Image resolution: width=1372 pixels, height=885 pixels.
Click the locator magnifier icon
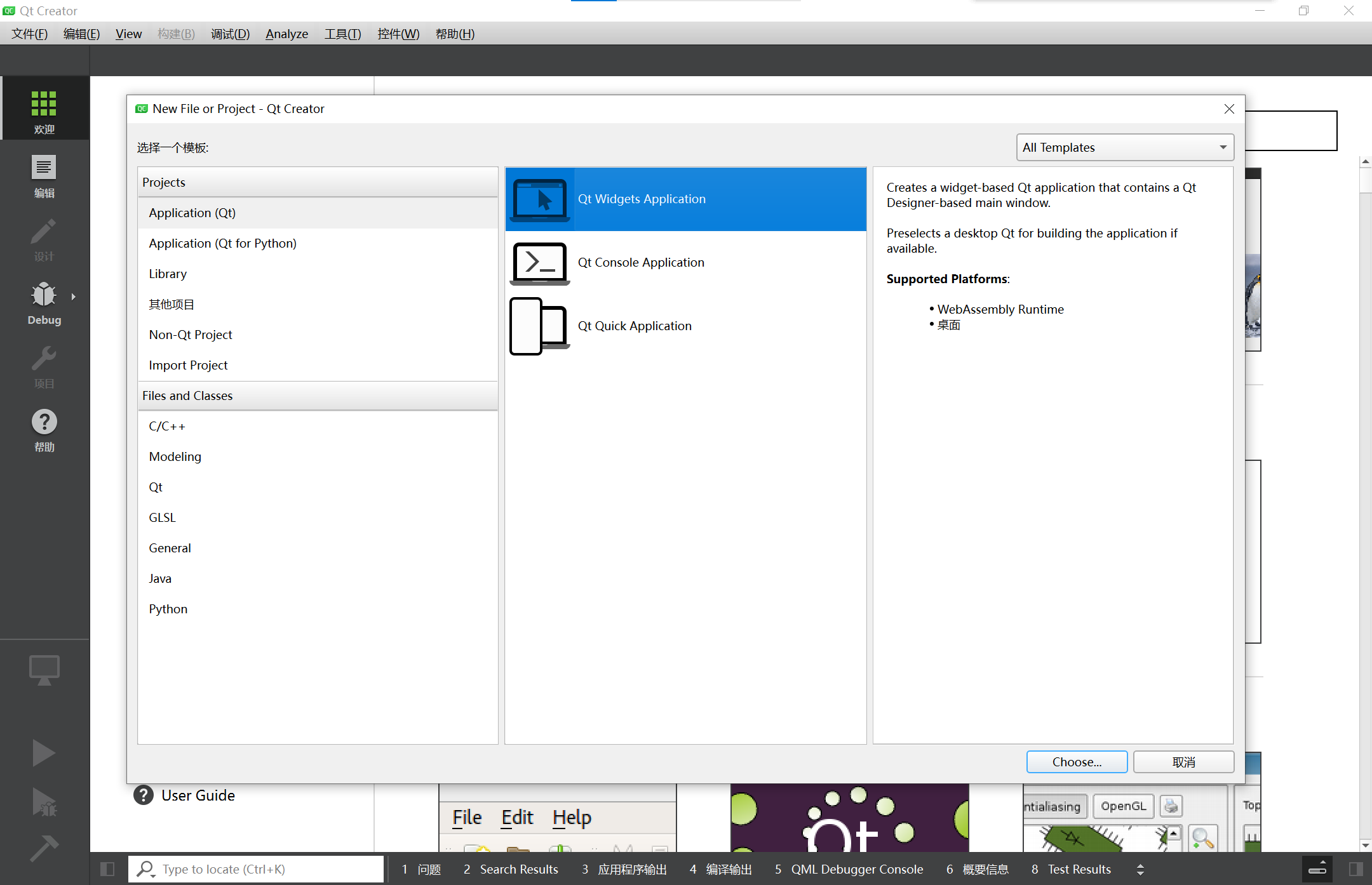coord(146,869)
